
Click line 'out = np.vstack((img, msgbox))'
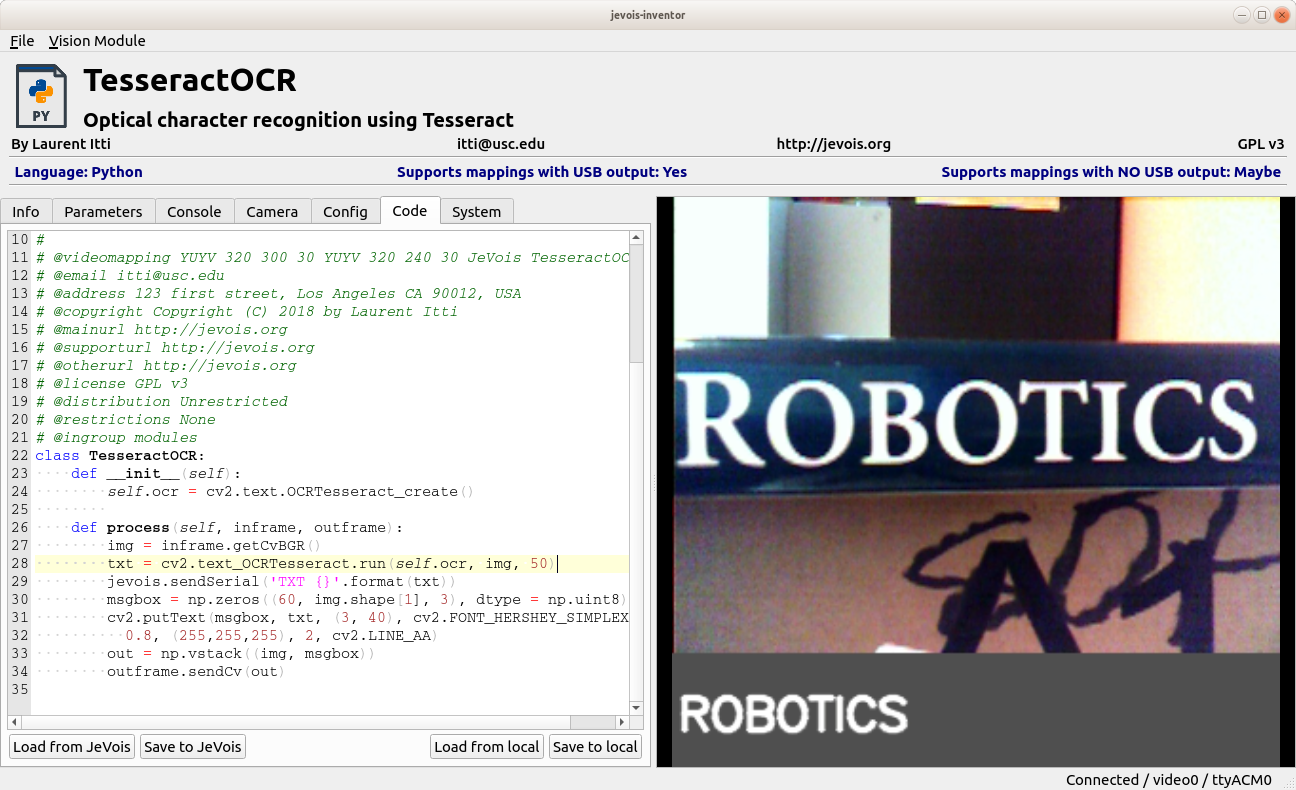[x=241, y=653]
